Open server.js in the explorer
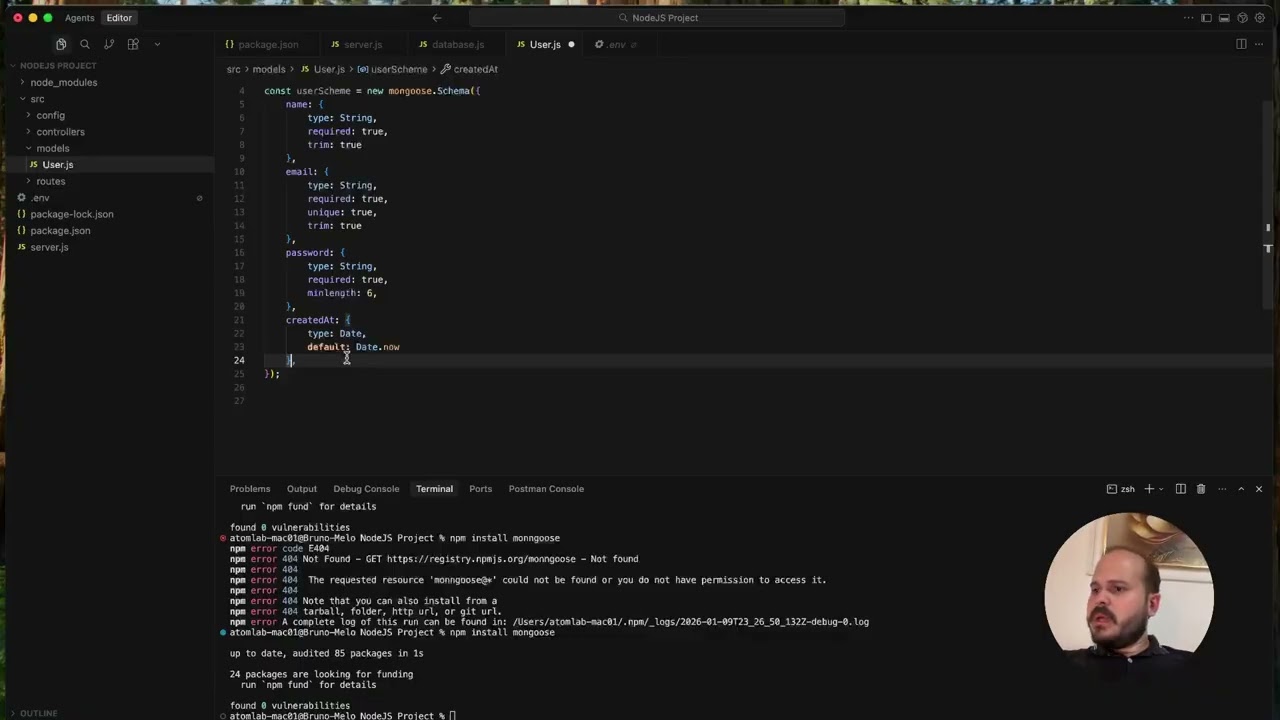Screen dimensions: 1280x720 tap(49, 247)
